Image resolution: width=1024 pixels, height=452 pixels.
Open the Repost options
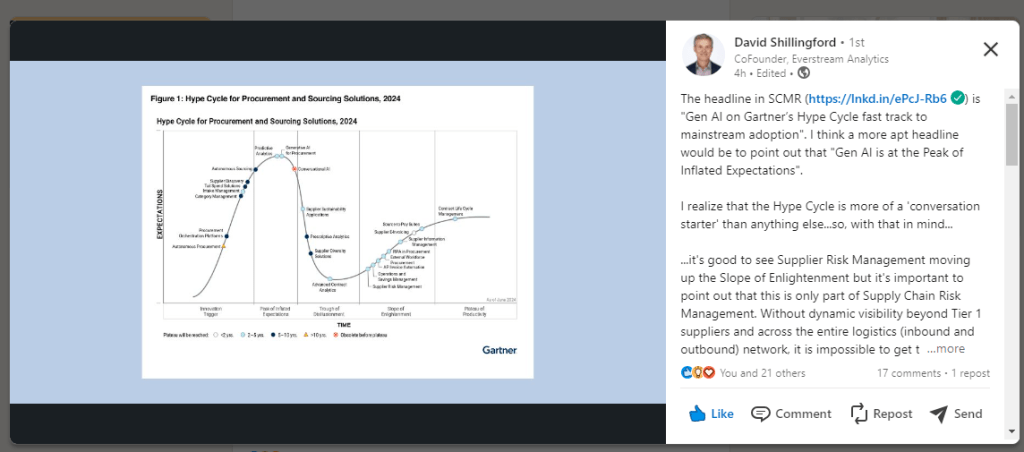pos(881,414)
